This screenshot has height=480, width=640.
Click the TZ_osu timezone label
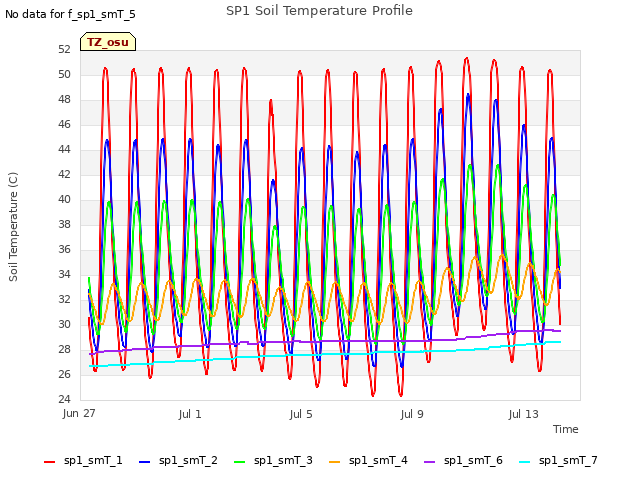pyautogui.click(x=108, y=42)
